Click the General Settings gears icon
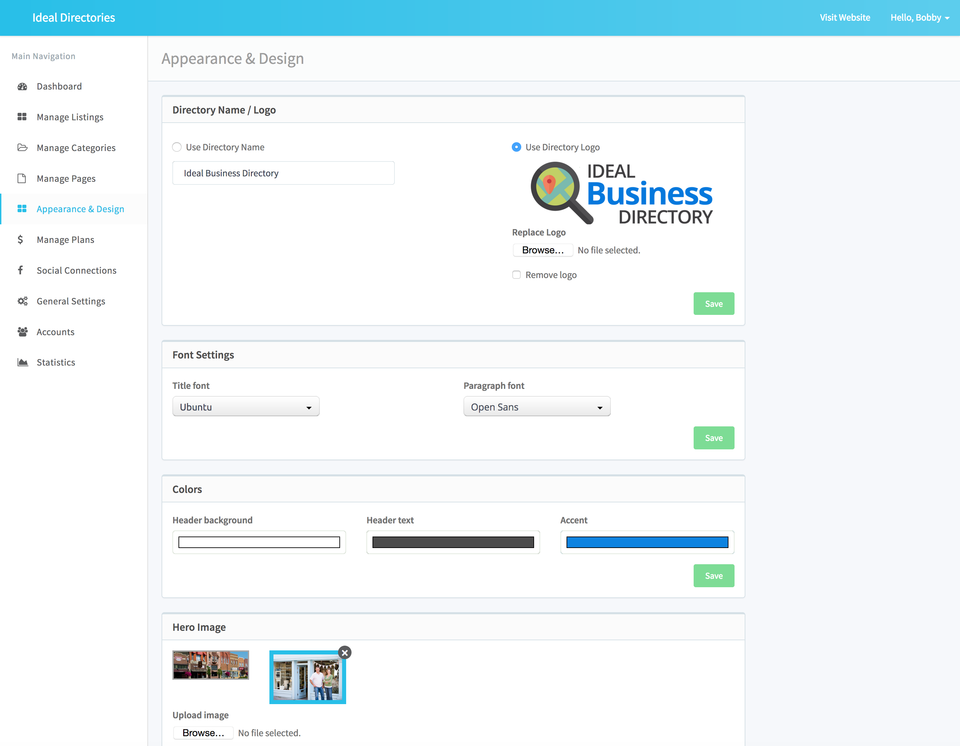 23,301
